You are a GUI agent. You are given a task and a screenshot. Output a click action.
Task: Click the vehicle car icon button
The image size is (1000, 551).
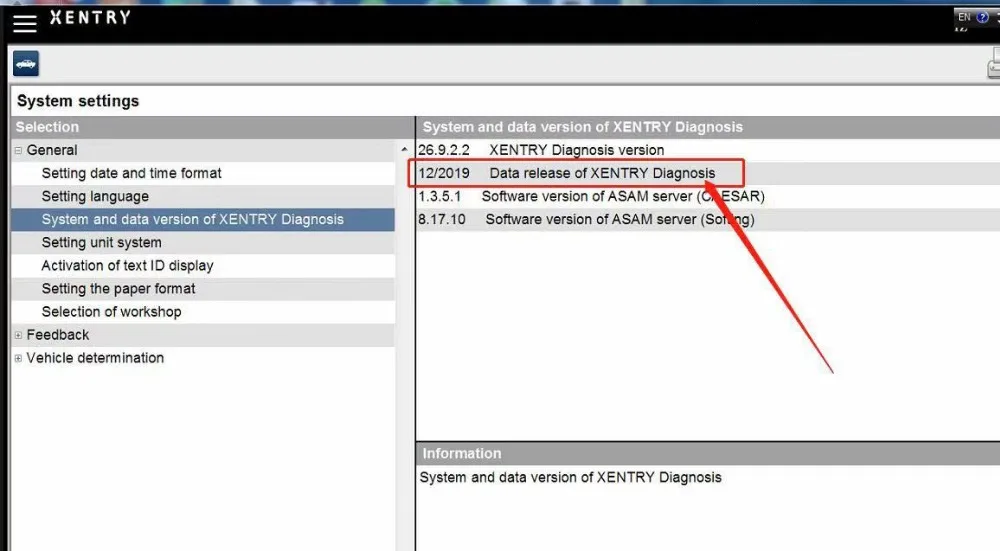point(26,64)
